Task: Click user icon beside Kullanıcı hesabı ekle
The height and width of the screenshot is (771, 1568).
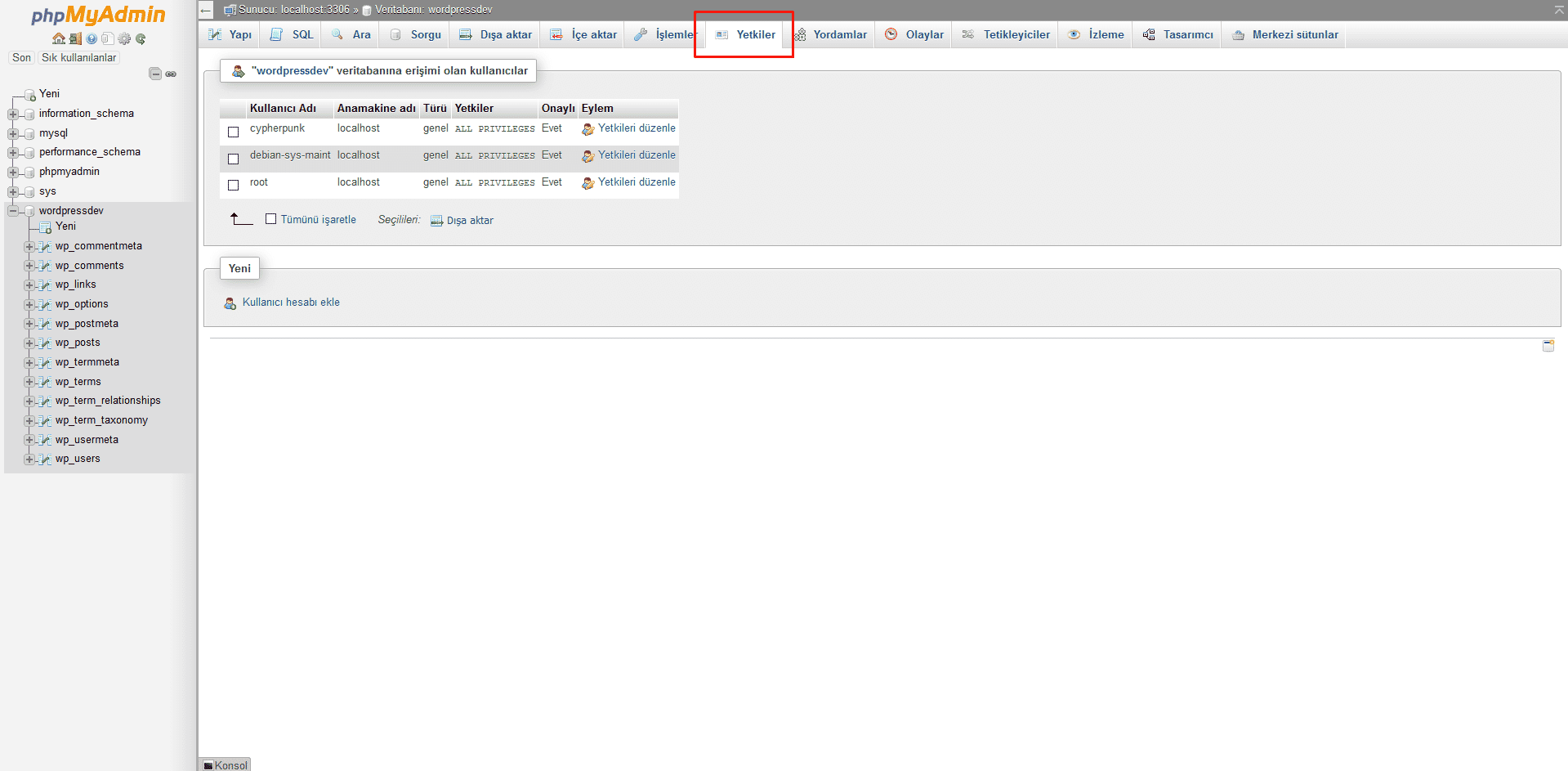Action: tap(230, 303)
